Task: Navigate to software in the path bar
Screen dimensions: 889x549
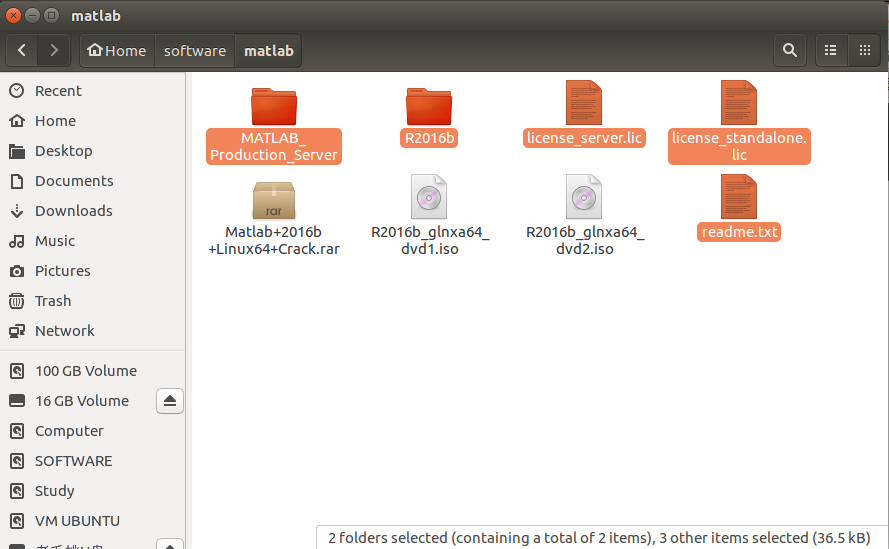Action: pos(195,50)
